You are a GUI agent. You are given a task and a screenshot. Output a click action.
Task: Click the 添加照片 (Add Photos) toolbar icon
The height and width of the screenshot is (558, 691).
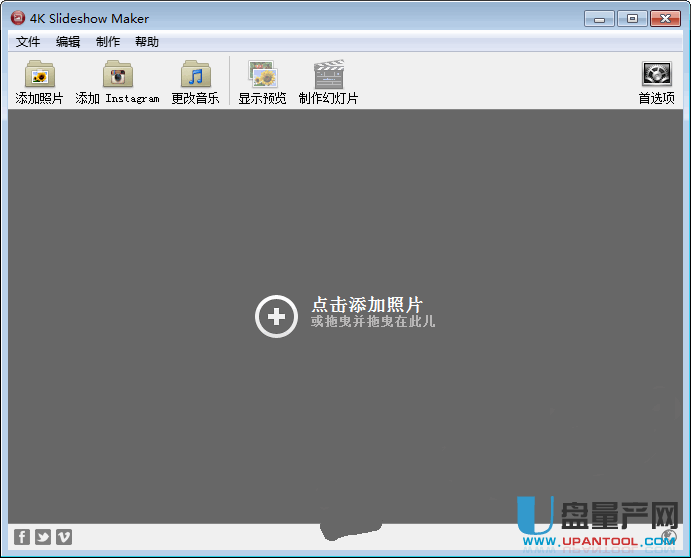click(x=39, y=76)
